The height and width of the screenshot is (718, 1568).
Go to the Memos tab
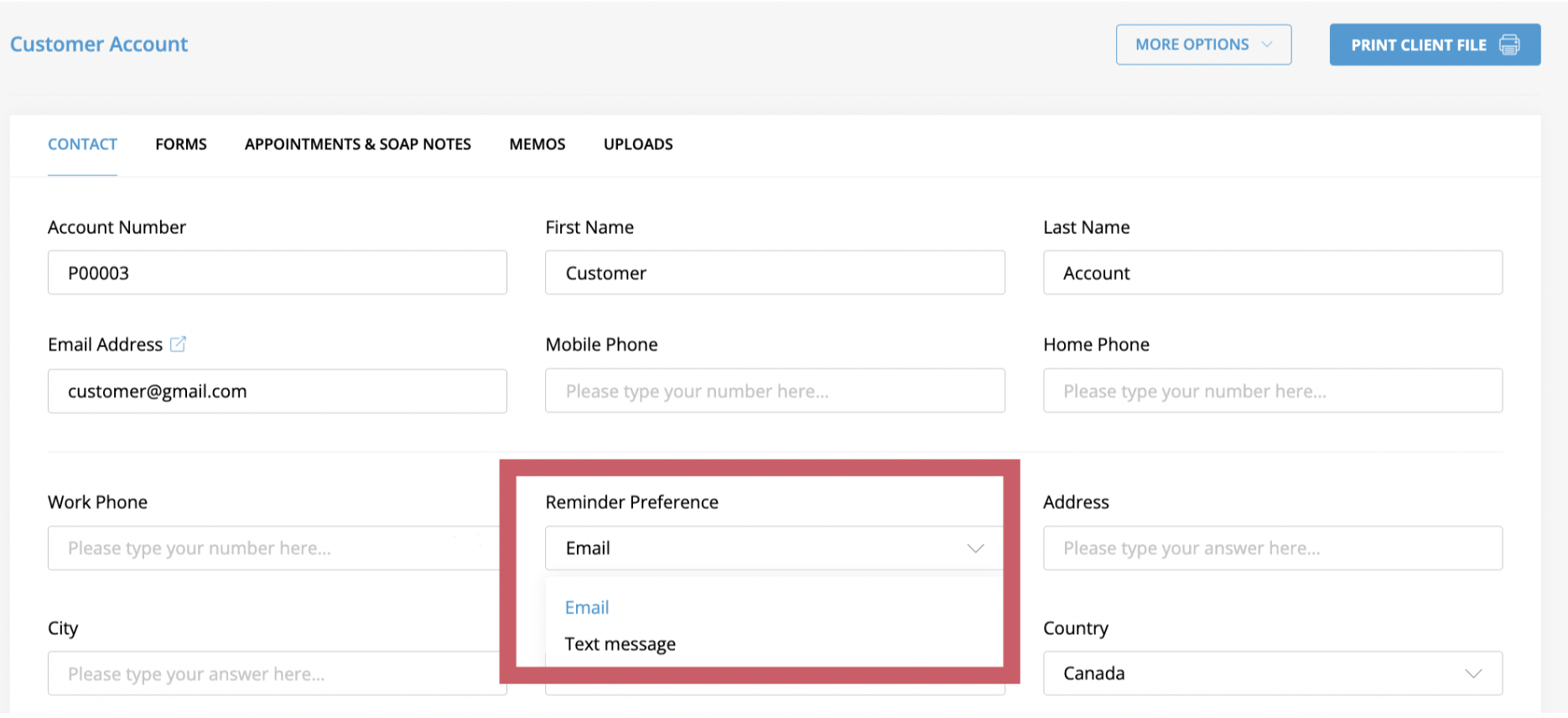pyautogui.click(x=537, y=144)
